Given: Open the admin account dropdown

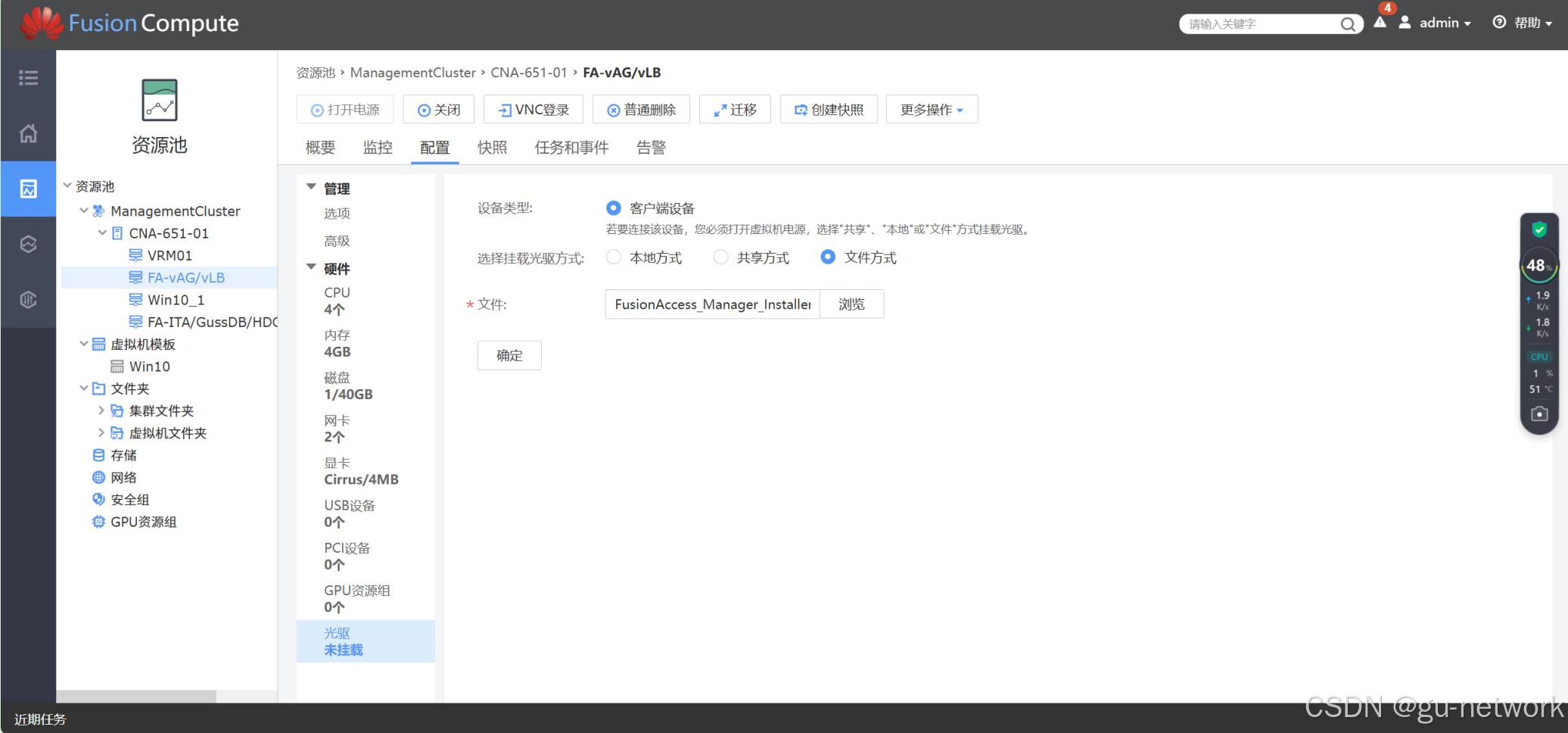Looking at the screenshot, I should coord(1445,23).
